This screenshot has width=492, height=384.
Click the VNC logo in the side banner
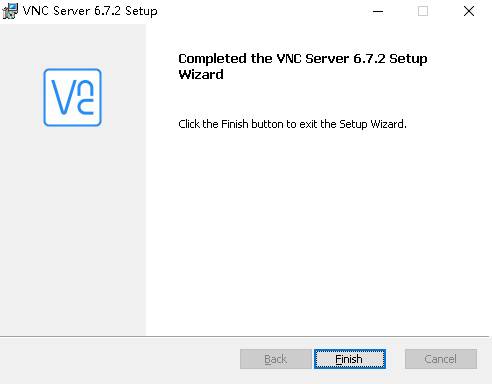(72, 97)
